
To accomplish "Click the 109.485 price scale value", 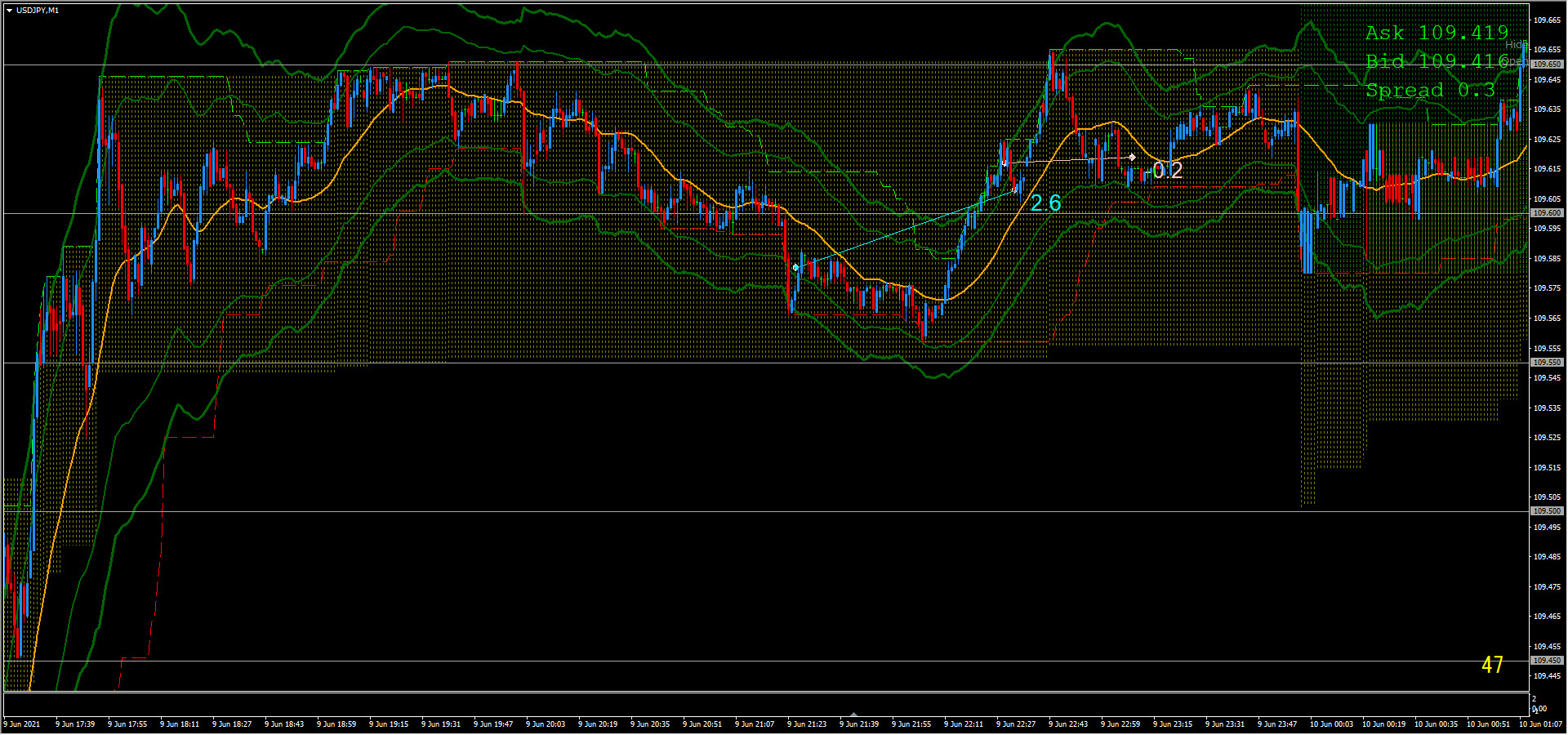I will [1548, 557].
